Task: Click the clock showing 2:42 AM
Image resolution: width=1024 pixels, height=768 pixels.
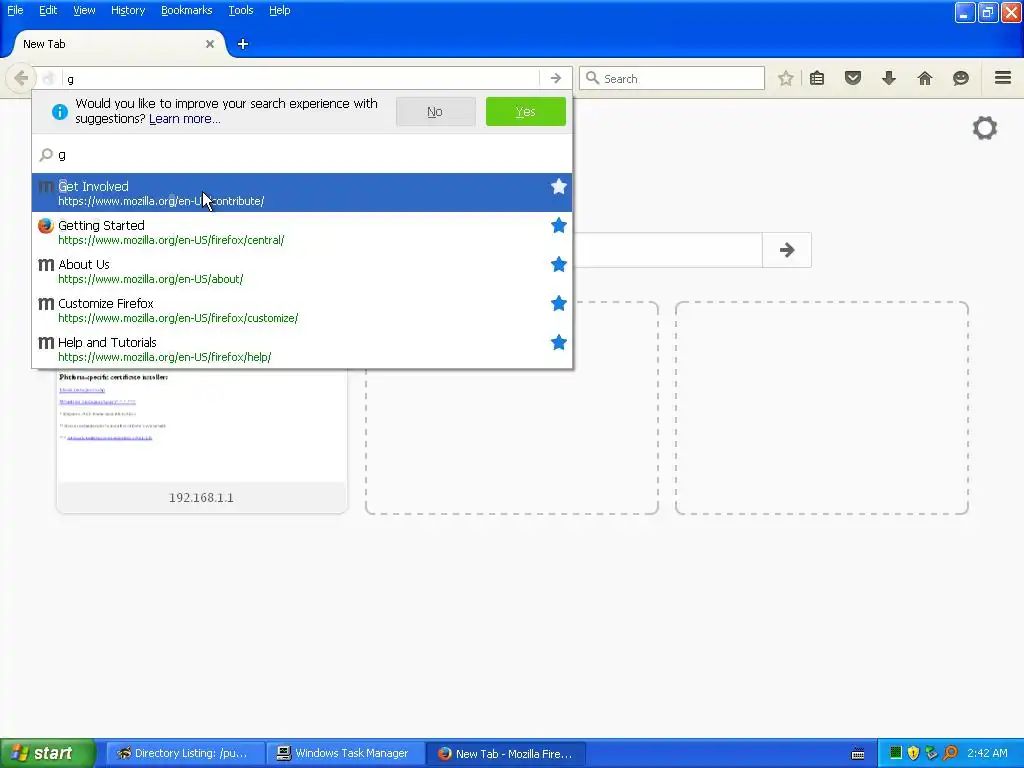Action: pos(987,753)
